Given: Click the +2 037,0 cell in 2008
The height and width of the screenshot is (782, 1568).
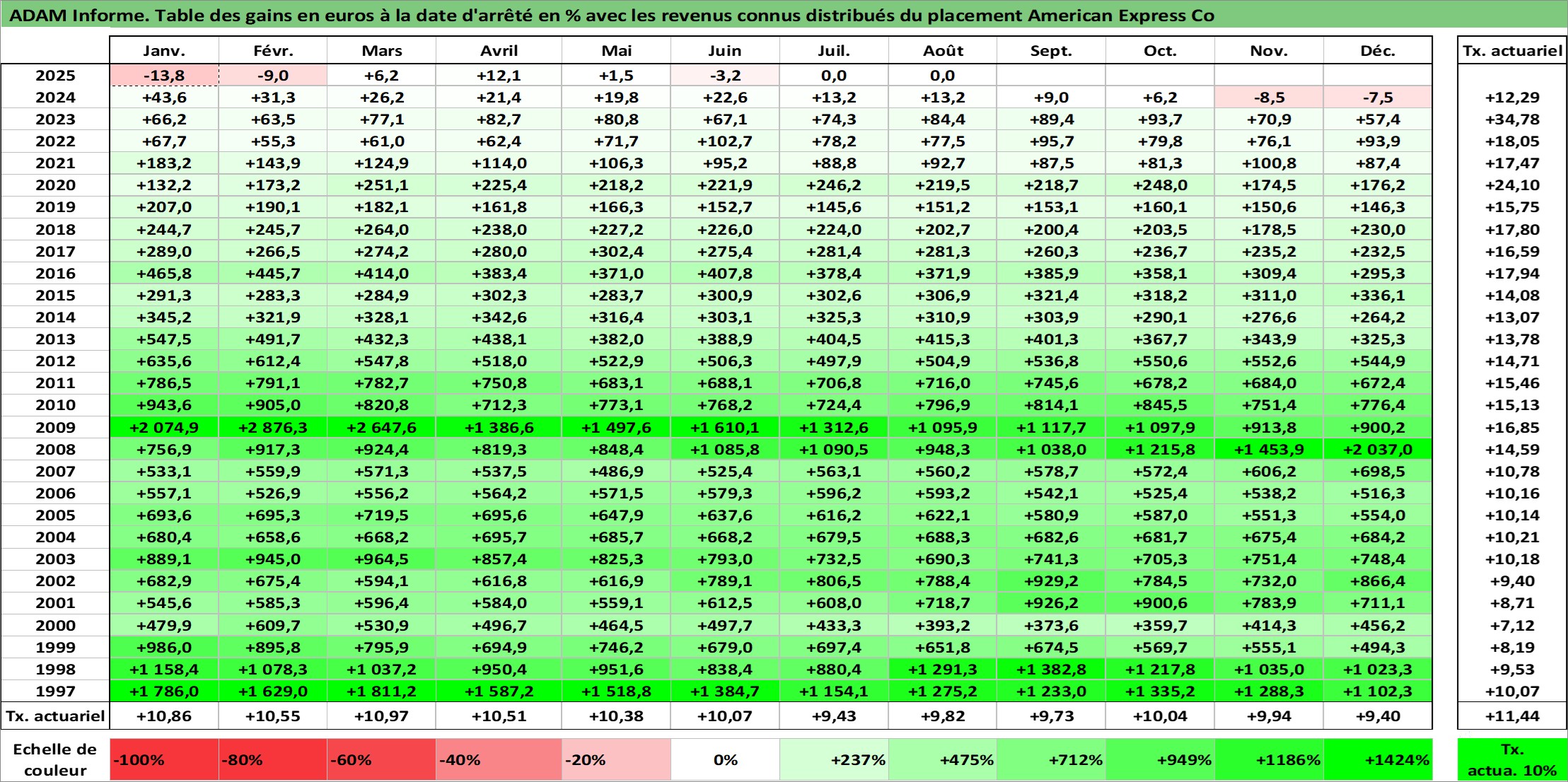Looking at the screenshot, I should coord(1378,449).
